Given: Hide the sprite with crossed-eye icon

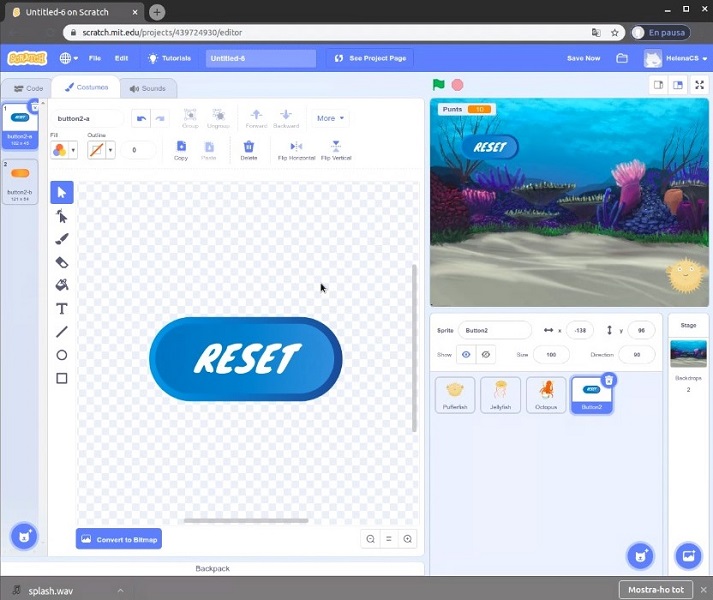Looking at the screenshot, I should [x=486, y=354].
